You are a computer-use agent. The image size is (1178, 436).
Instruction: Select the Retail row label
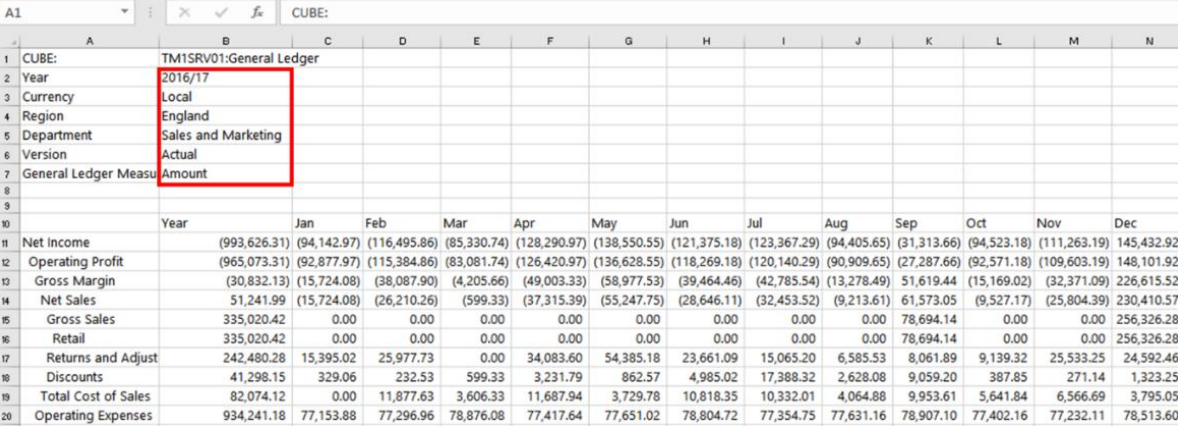click(89, 339)
